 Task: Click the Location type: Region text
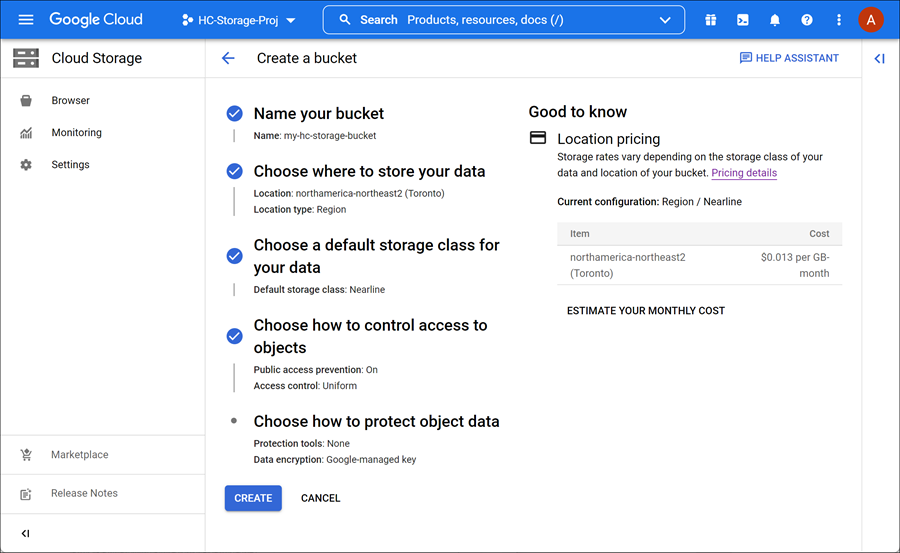tap(300, 210)
